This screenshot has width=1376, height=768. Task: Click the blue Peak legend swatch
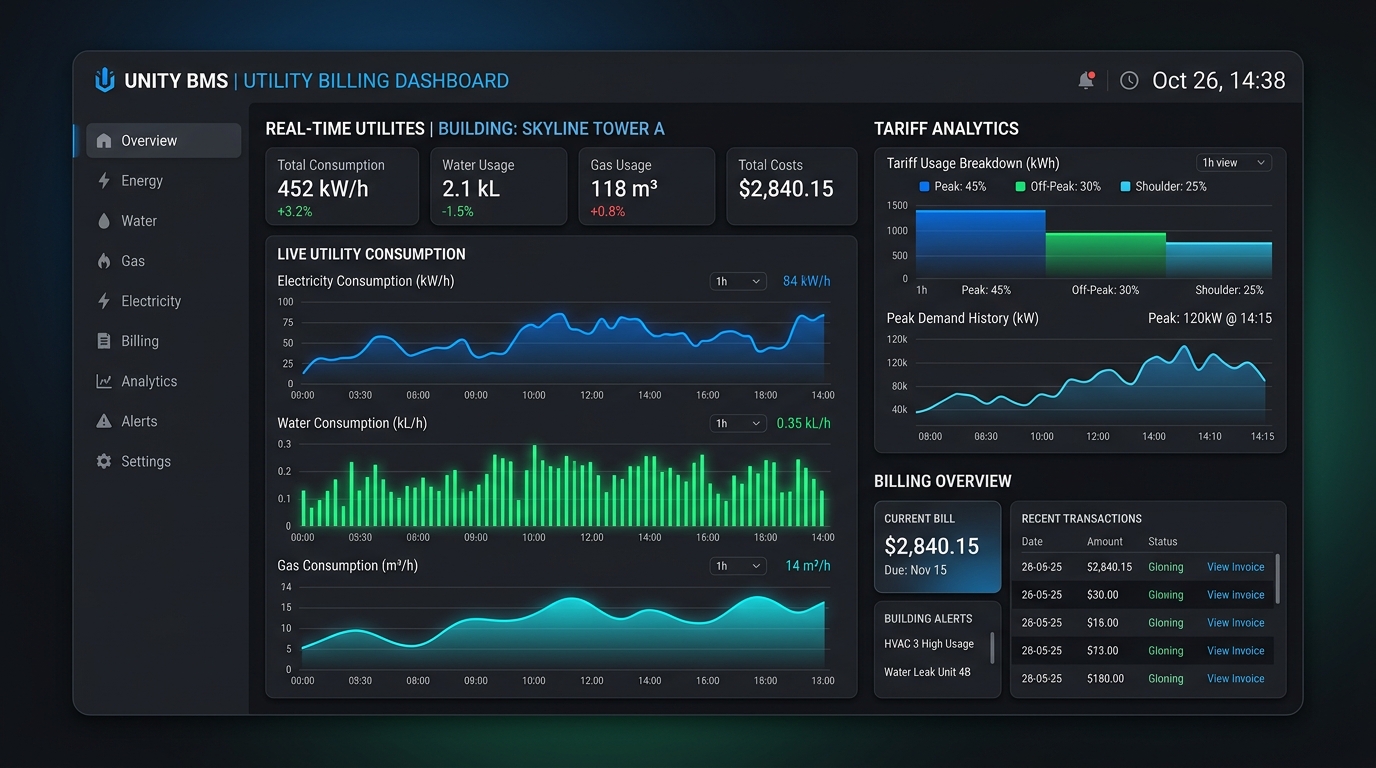coord(924,186)
